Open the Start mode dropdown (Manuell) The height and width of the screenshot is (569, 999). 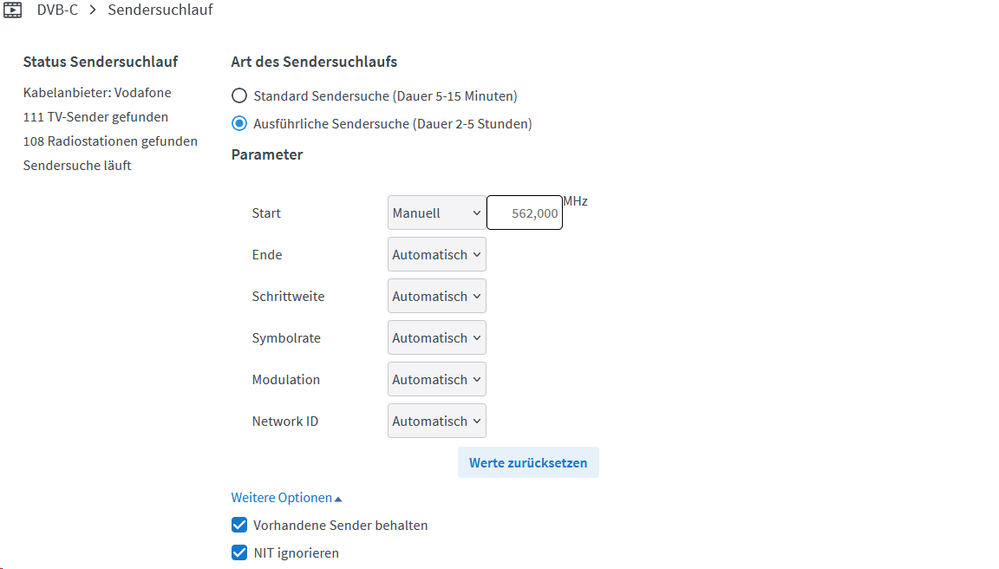pos(437,213)
